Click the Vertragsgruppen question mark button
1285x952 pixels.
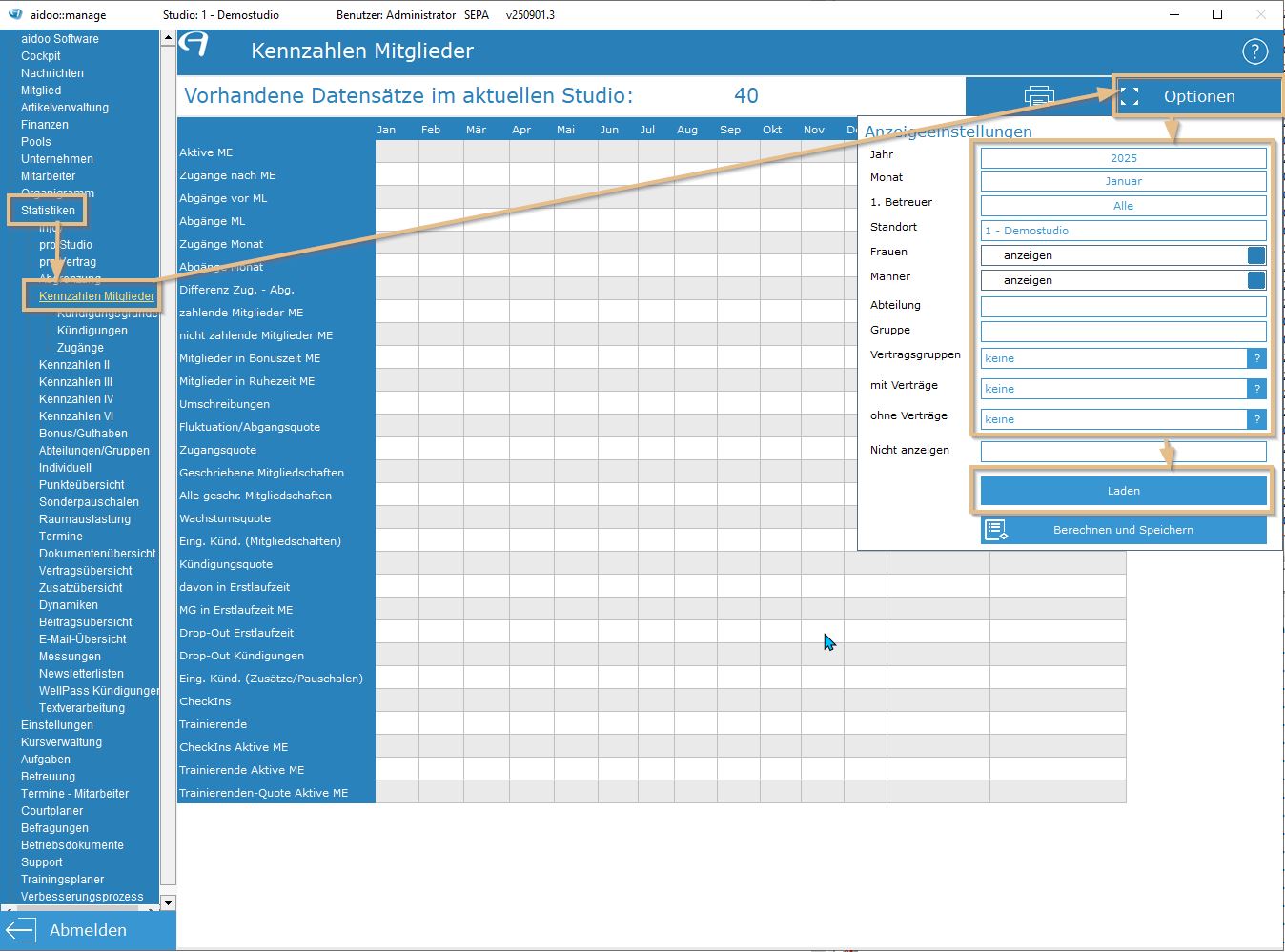click(1257, 358)
